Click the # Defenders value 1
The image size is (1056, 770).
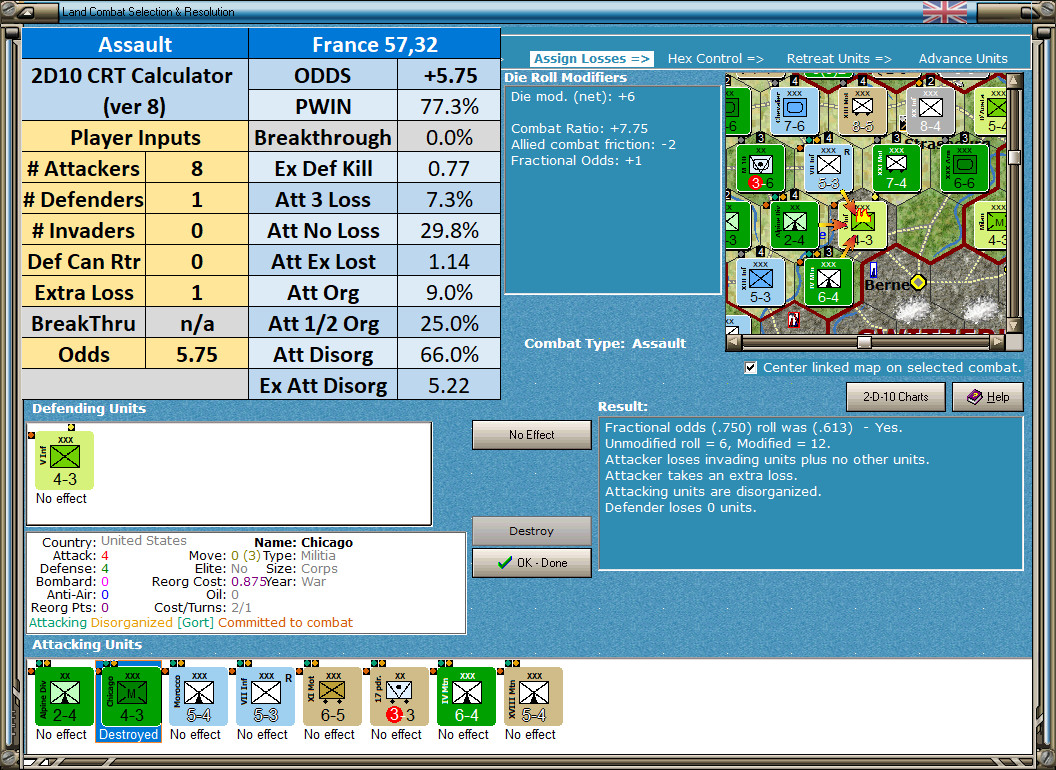[x=197, y=199]
